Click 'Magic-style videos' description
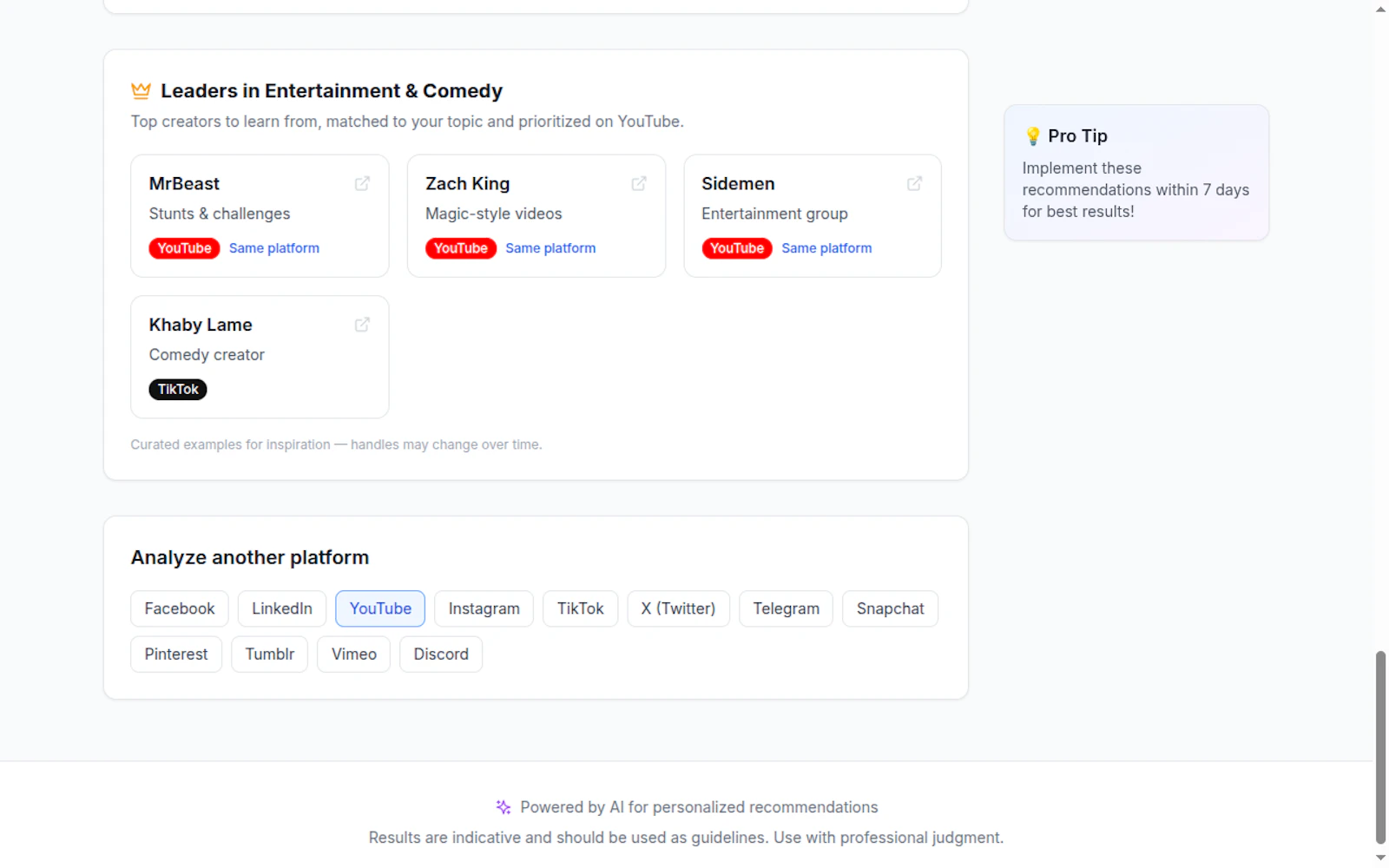The image size is (1389, 868). click(x=494, y=214)
